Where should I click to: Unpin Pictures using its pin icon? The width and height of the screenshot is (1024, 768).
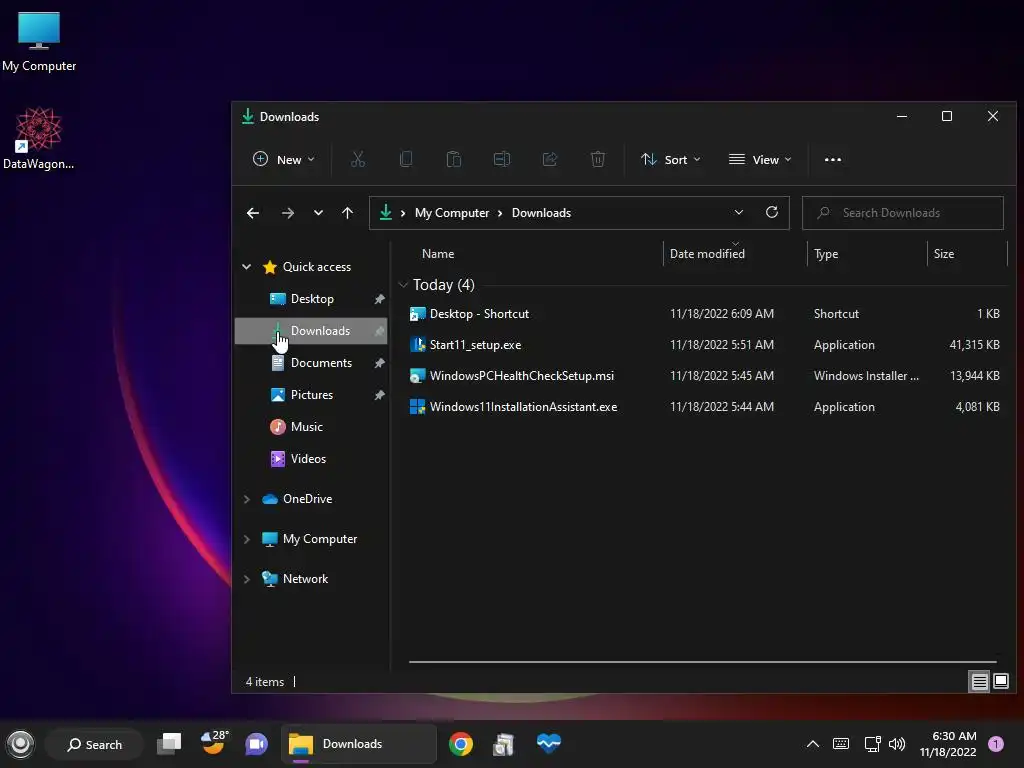pos(379,395)
